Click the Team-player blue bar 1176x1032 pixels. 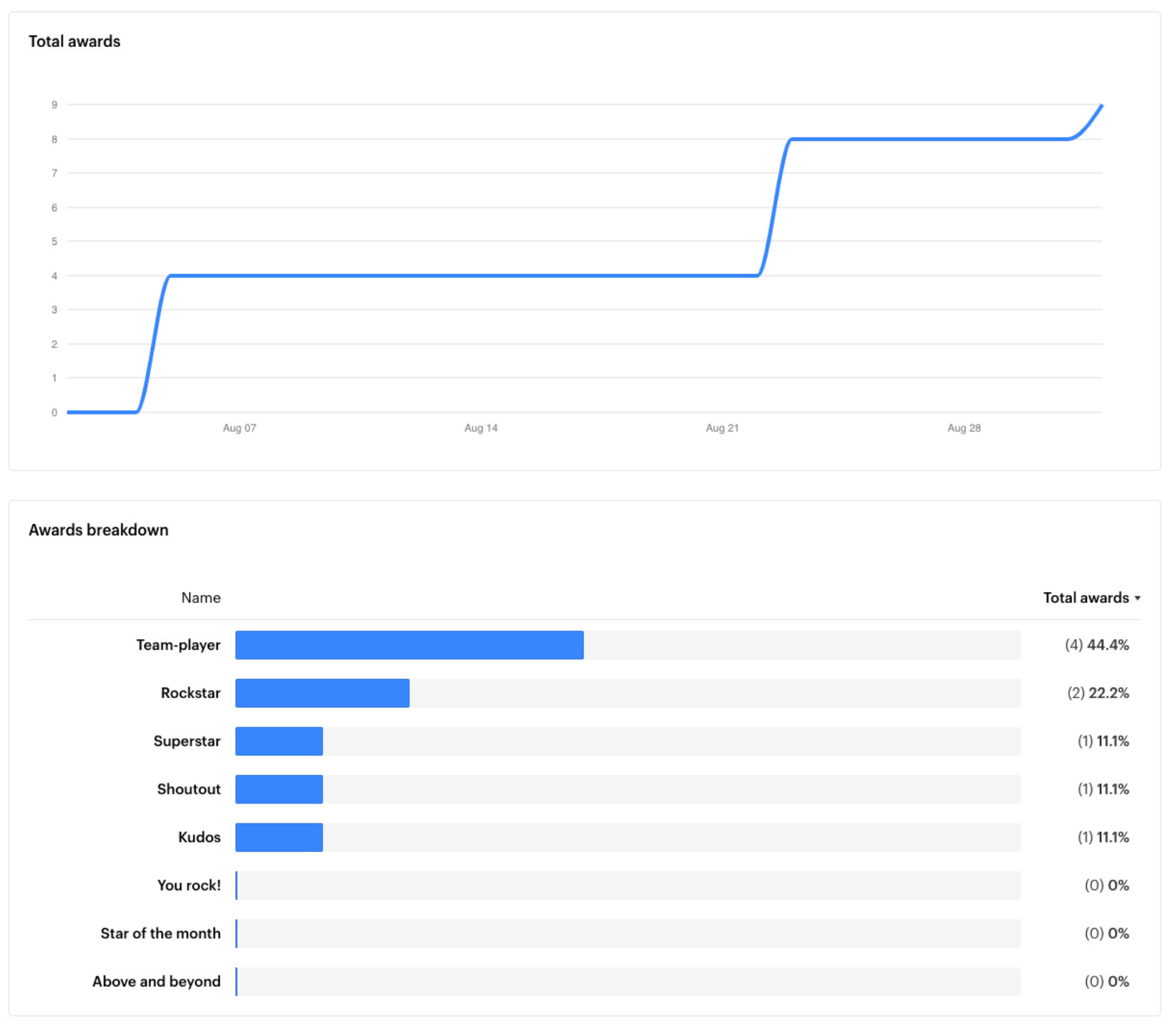[x=409, y=645]
